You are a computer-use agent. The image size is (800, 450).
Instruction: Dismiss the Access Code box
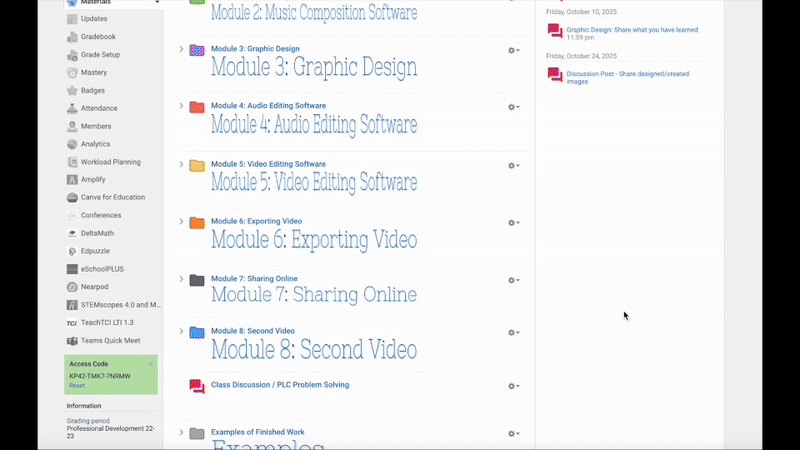click(x=151, y=364)
